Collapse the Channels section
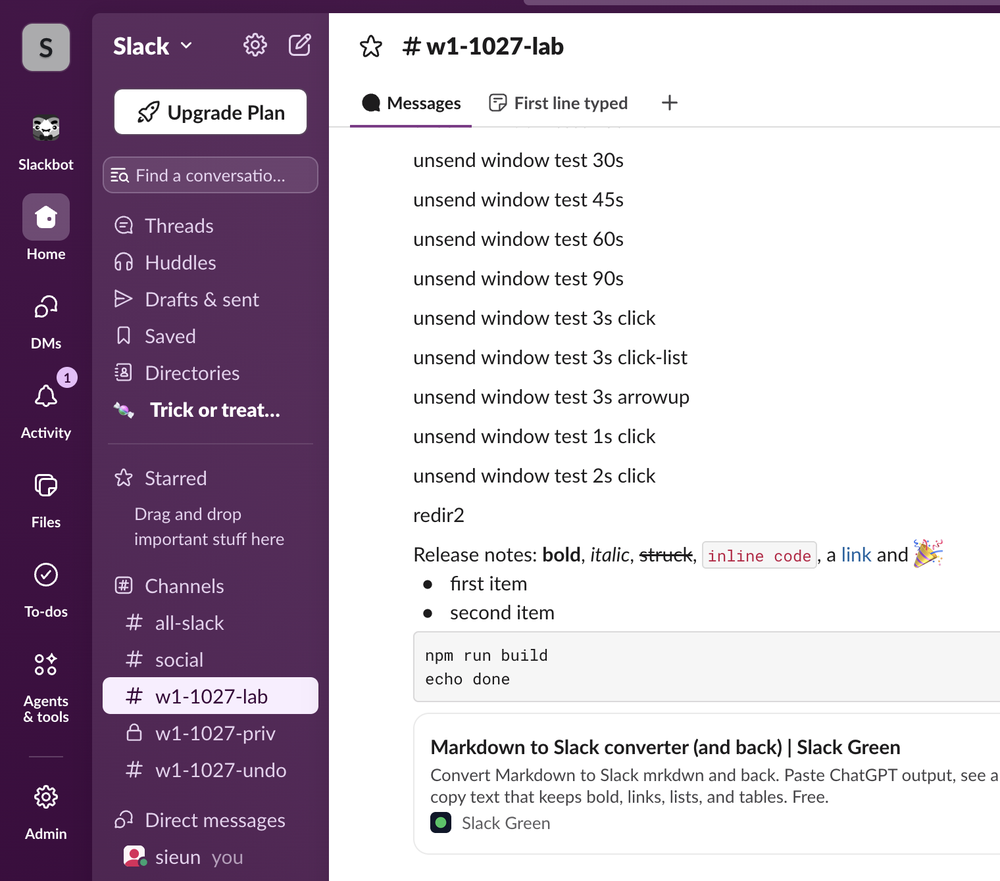 184,586
